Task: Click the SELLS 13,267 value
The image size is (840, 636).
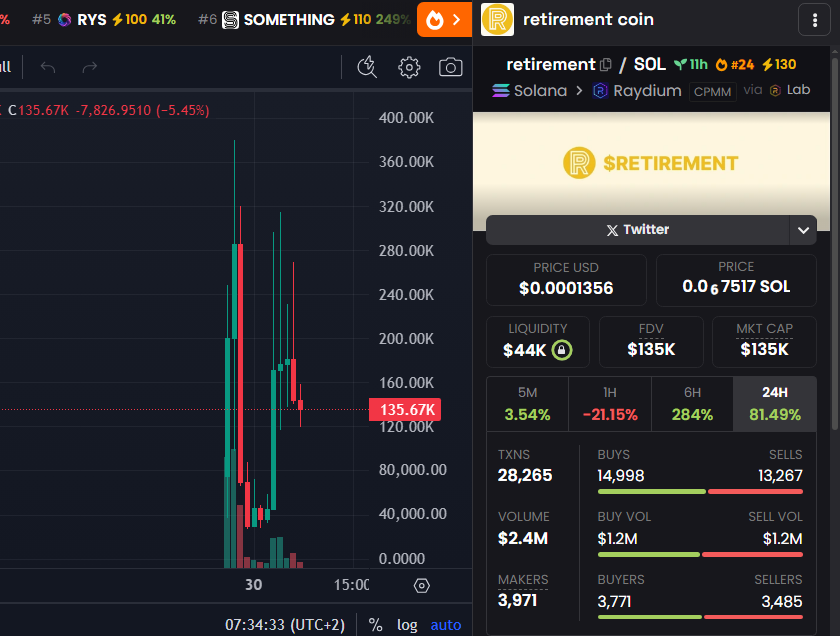Action: 780,476
